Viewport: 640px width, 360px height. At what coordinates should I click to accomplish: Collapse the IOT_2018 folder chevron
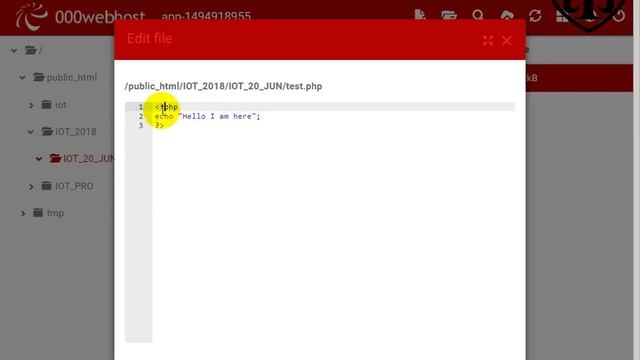[x=31, y=132]
